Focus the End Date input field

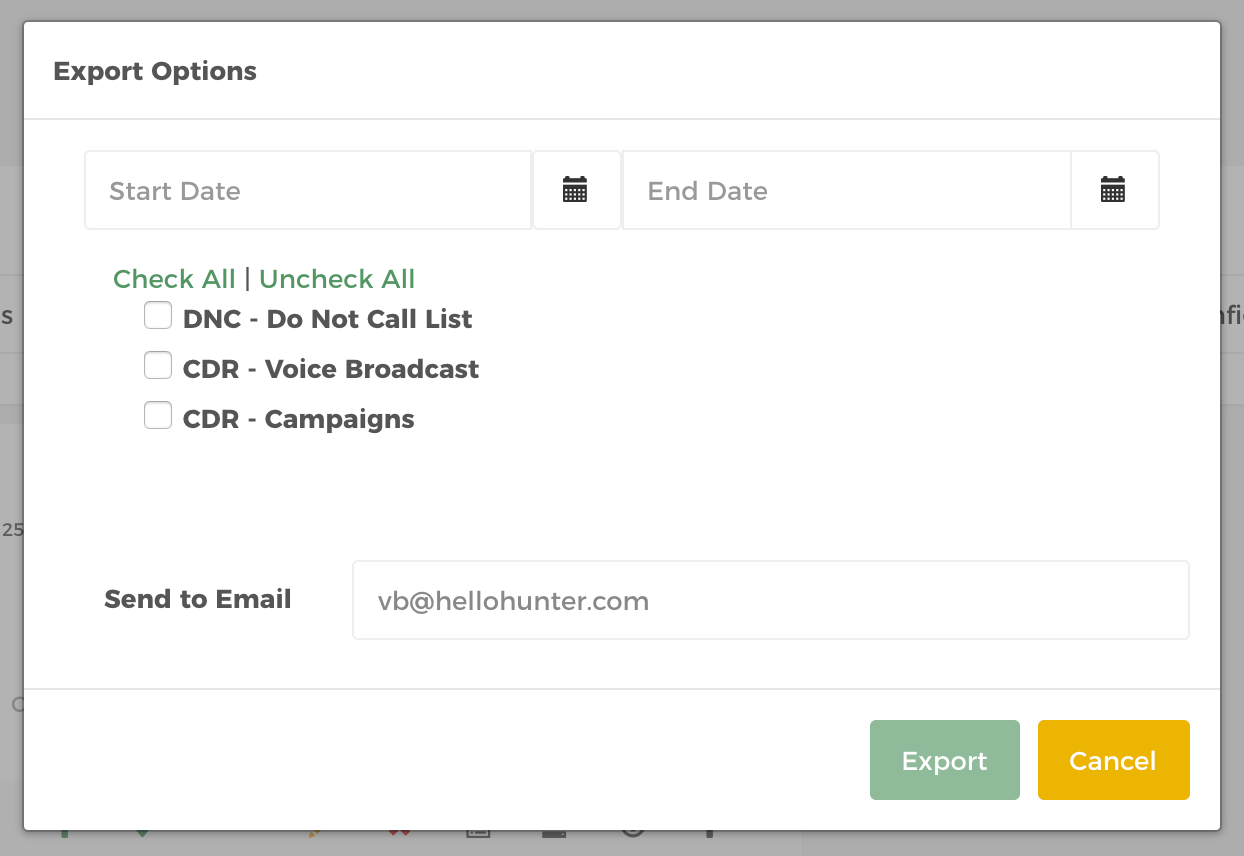tap(847, 190)
